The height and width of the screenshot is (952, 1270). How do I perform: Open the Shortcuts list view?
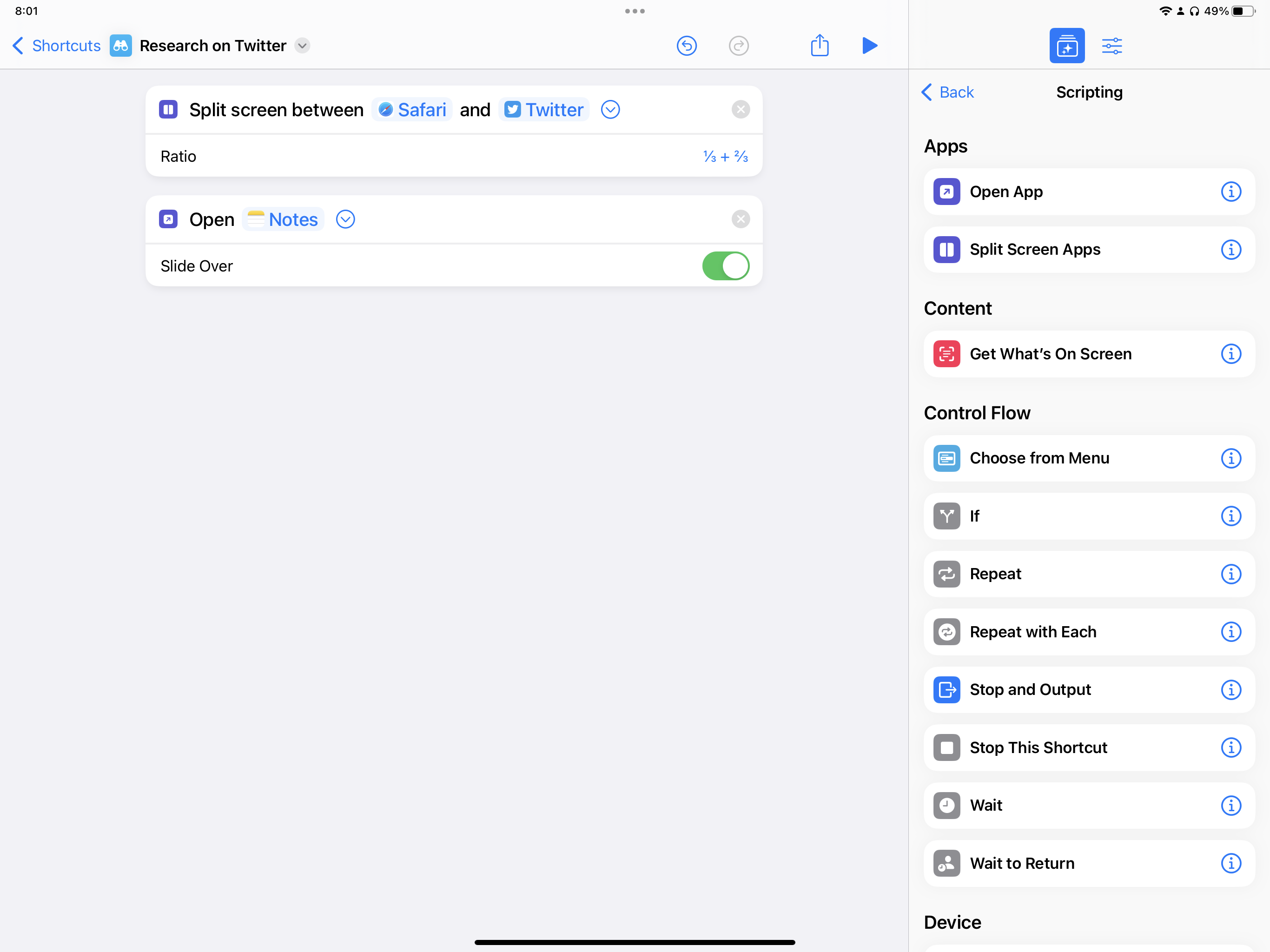pyautogui.click(x=55, y=45)
